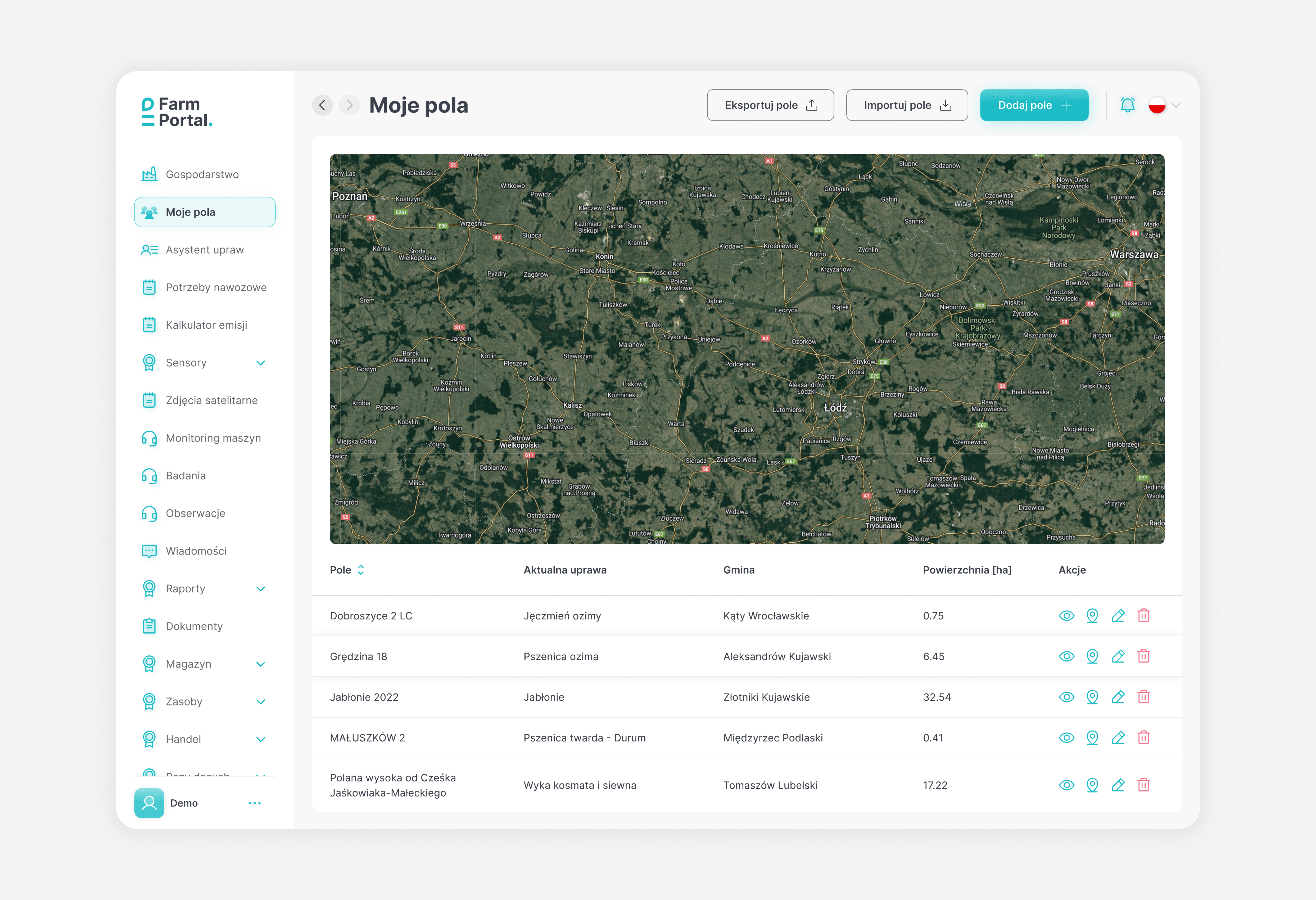Screen dimensions: 1316x900
Task: Click the Farm Portal logo
Action: pos(177,112)
